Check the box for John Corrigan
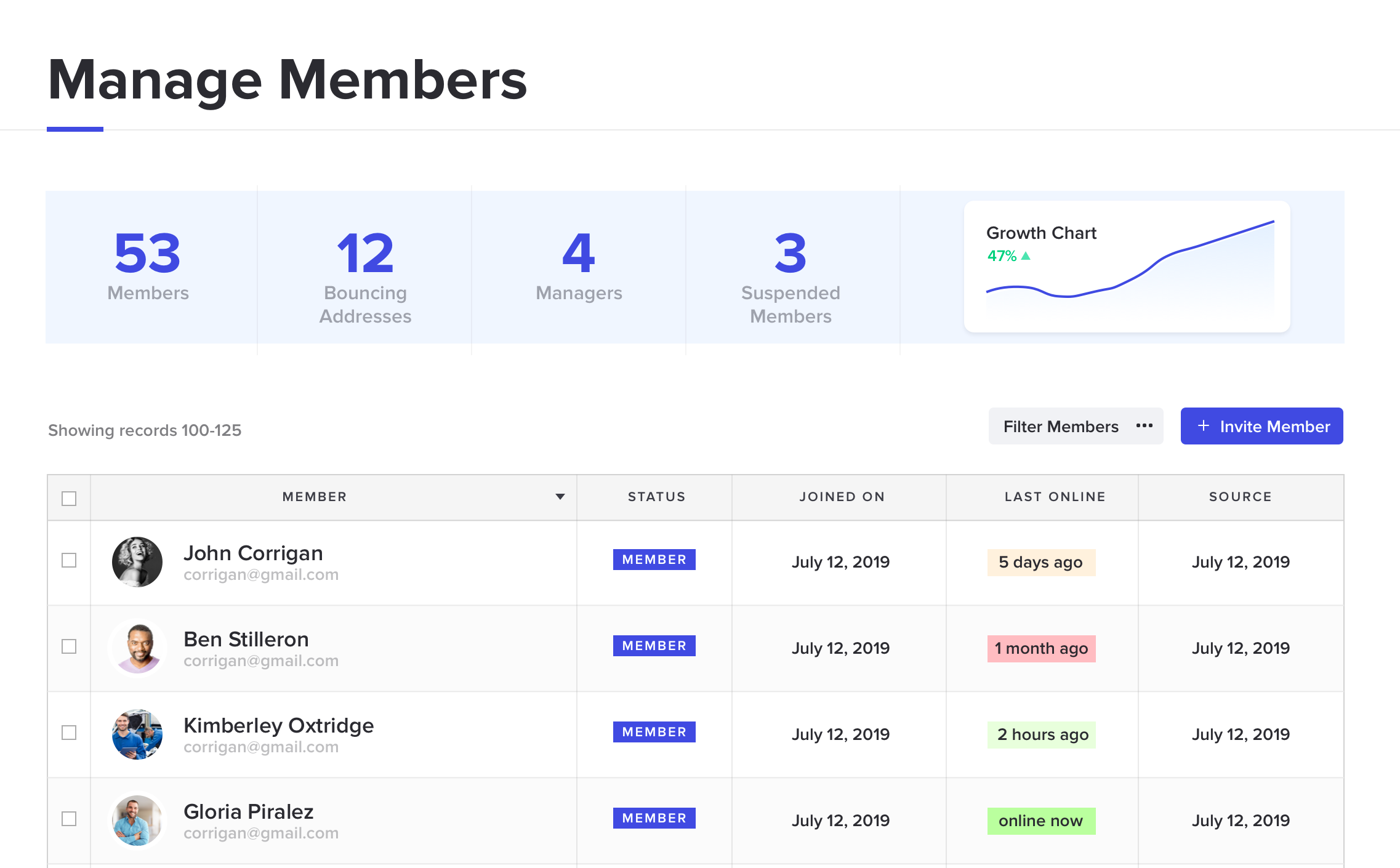 (69, 560)
